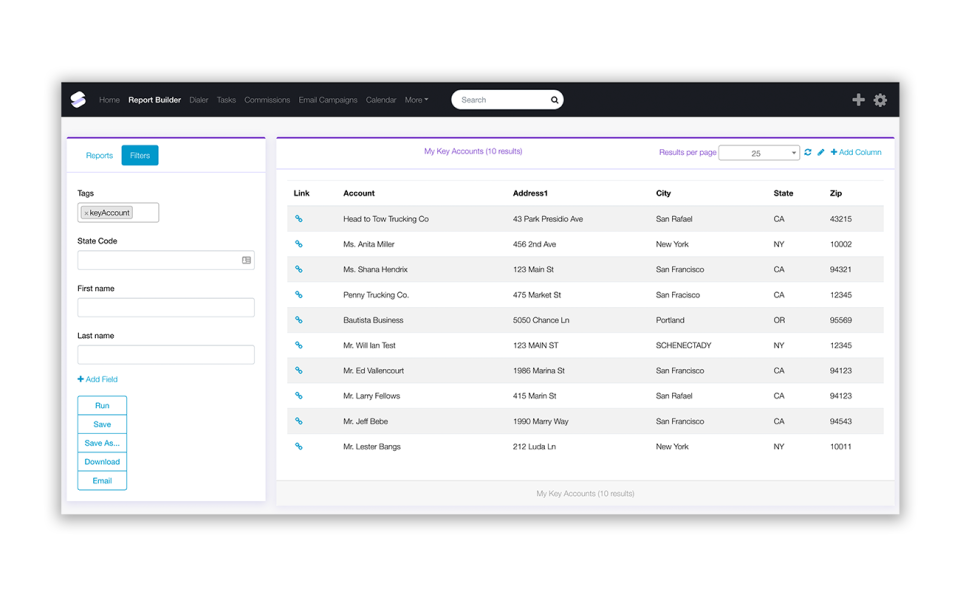Screen dimensions: 960x597
Task: Click the link icon for Mr. Lester Bangs row
Action: coord(297,446)
